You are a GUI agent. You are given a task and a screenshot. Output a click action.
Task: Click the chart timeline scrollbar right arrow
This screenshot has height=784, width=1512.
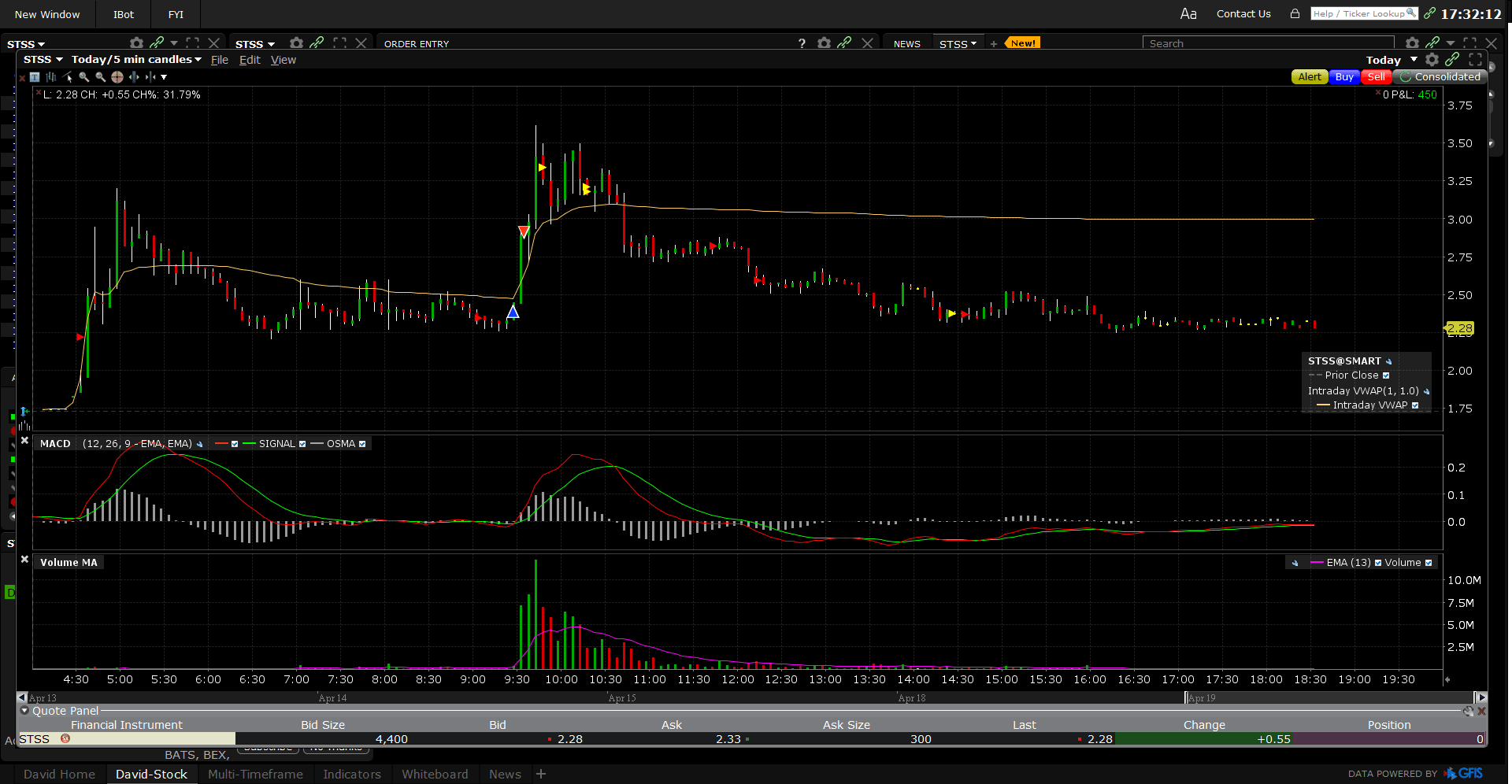point(1480,697)
